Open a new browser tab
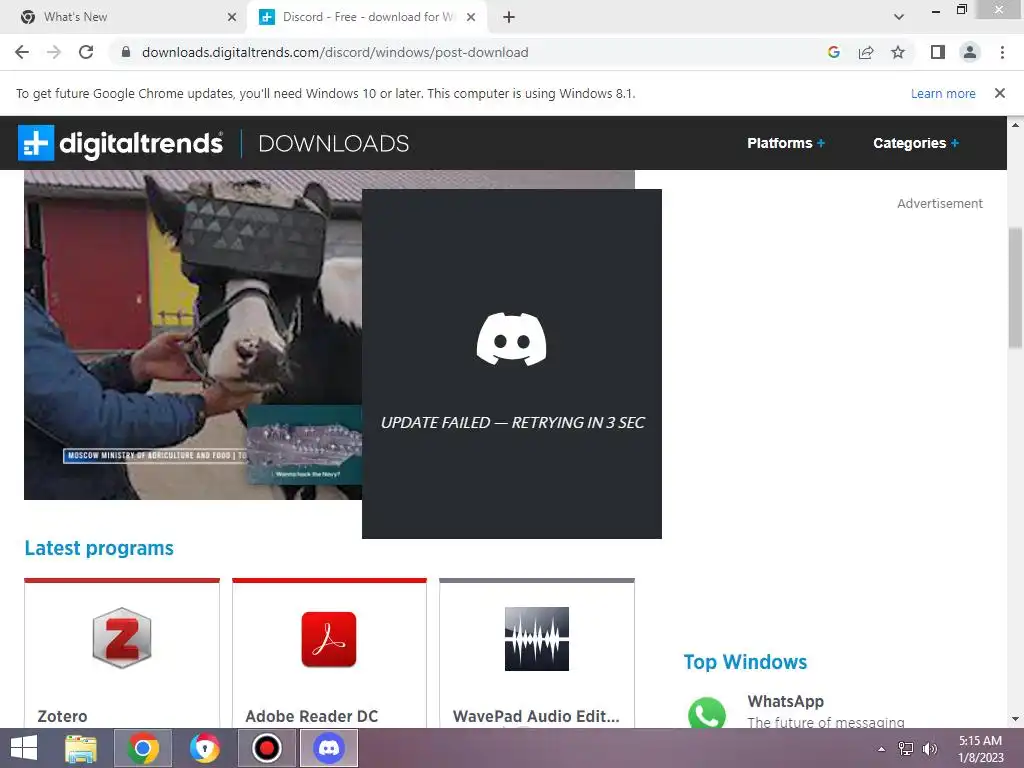 [509, 18]
